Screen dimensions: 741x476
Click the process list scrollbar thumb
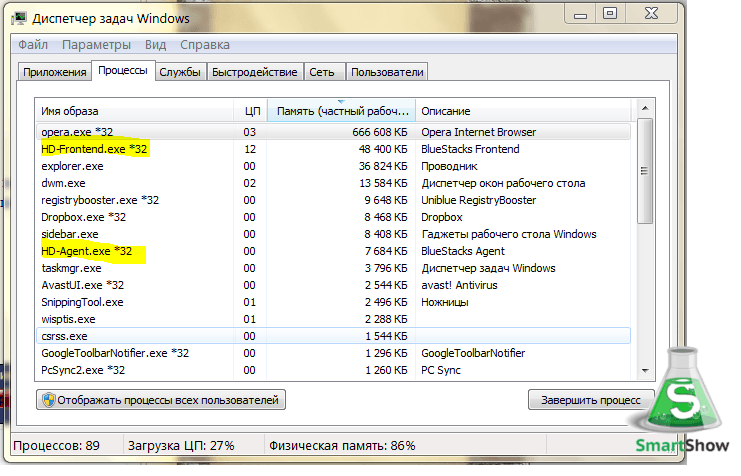(645, 171)
